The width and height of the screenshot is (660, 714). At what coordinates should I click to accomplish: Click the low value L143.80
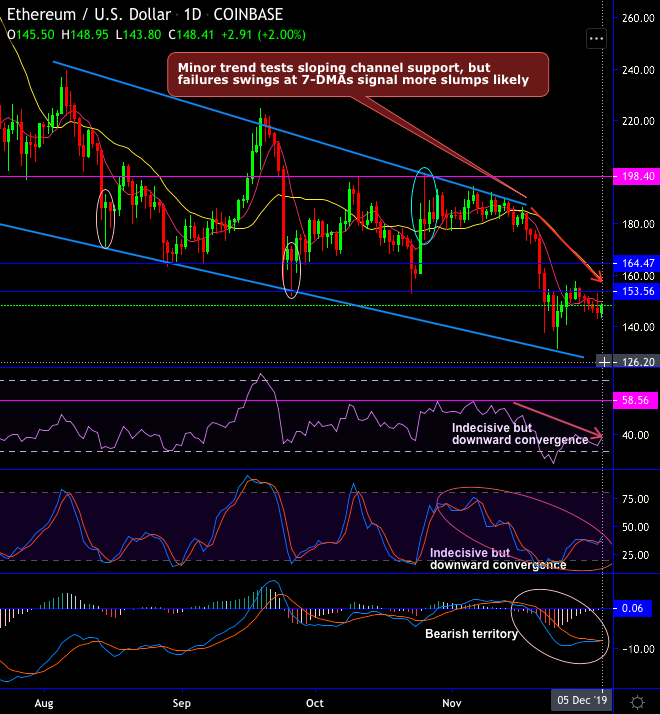click(x=138, y=35)
